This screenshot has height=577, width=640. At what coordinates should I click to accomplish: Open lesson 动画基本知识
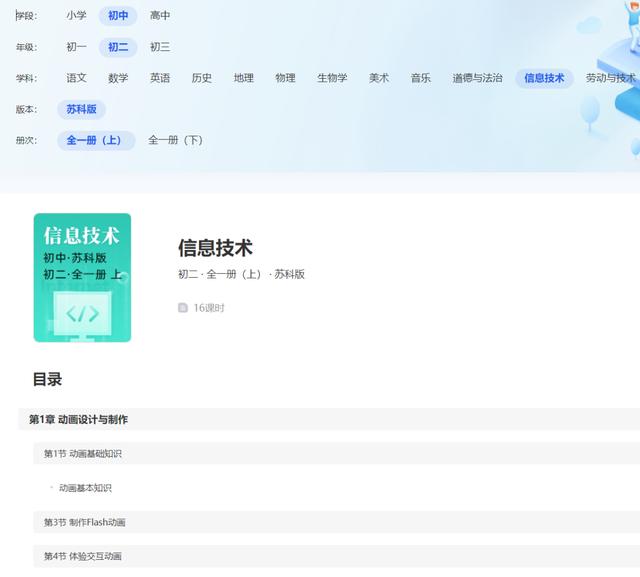click(85, 488)
